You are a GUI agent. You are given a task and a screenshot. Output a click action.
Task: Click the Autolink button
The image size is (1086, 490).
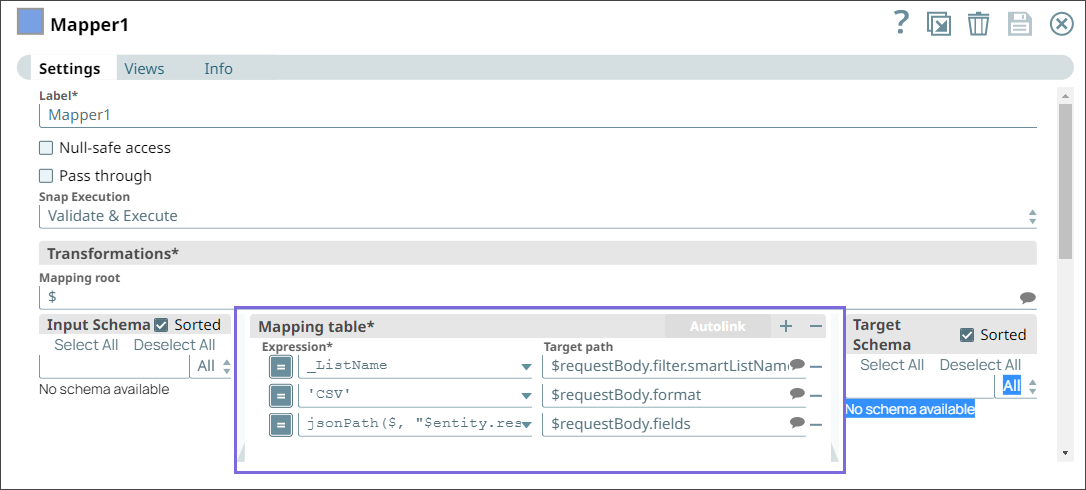click(718, 326)
